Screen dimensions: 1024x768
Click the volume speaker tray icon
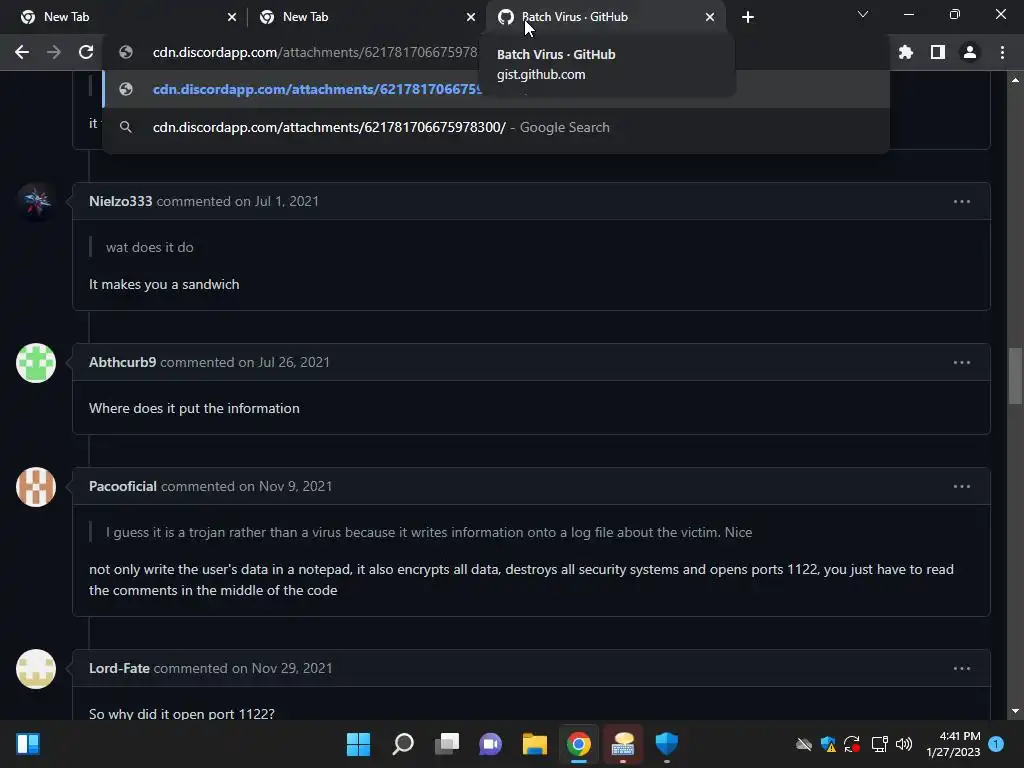pos(904,744)
